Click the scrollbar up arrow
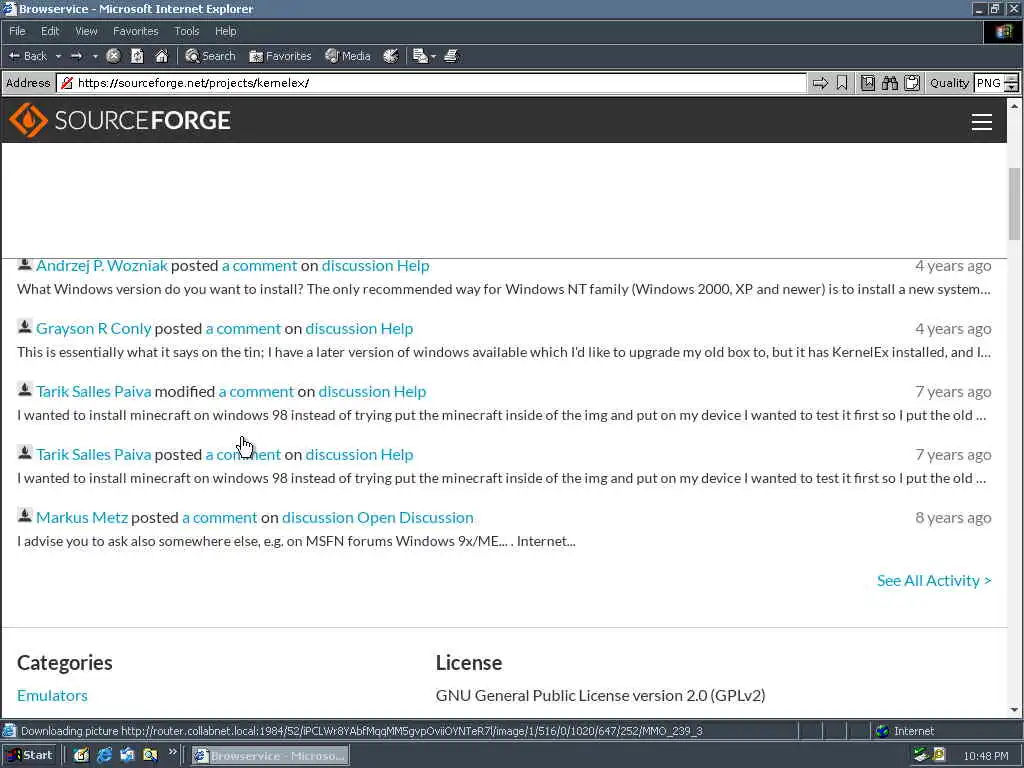1024x768 pixels. (1014, 104)
